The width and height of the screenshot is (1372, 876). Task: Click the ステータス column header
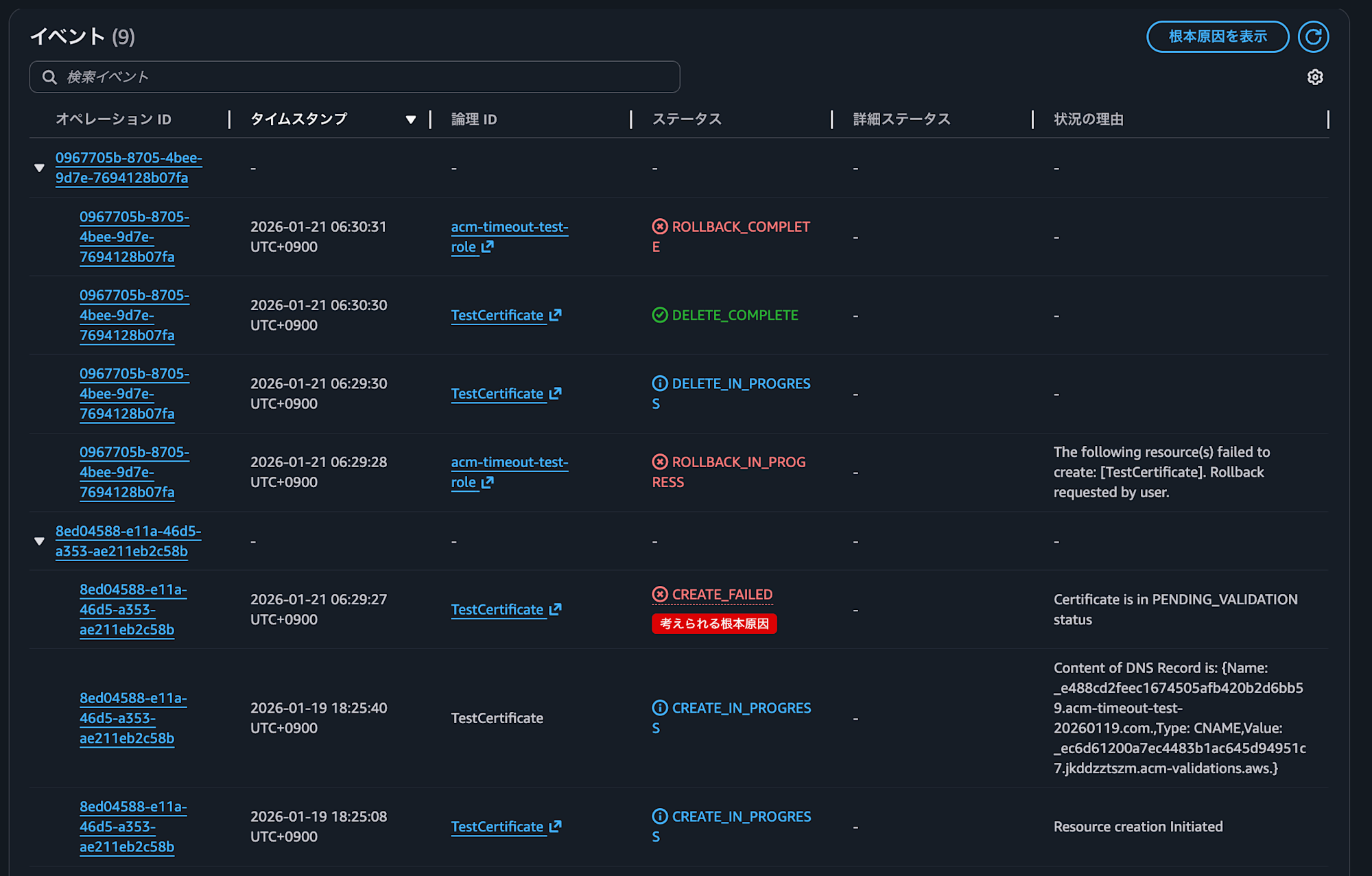tap(687, 119)
